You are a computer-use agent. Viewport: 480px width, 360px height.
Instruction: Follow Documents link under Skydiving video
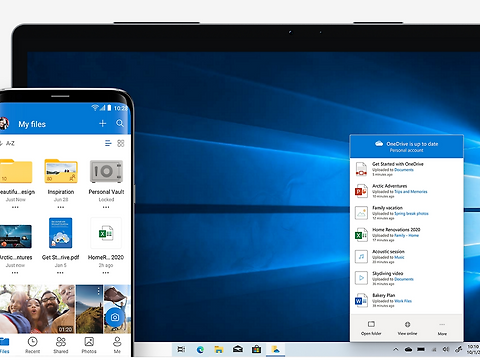[404, 279]
